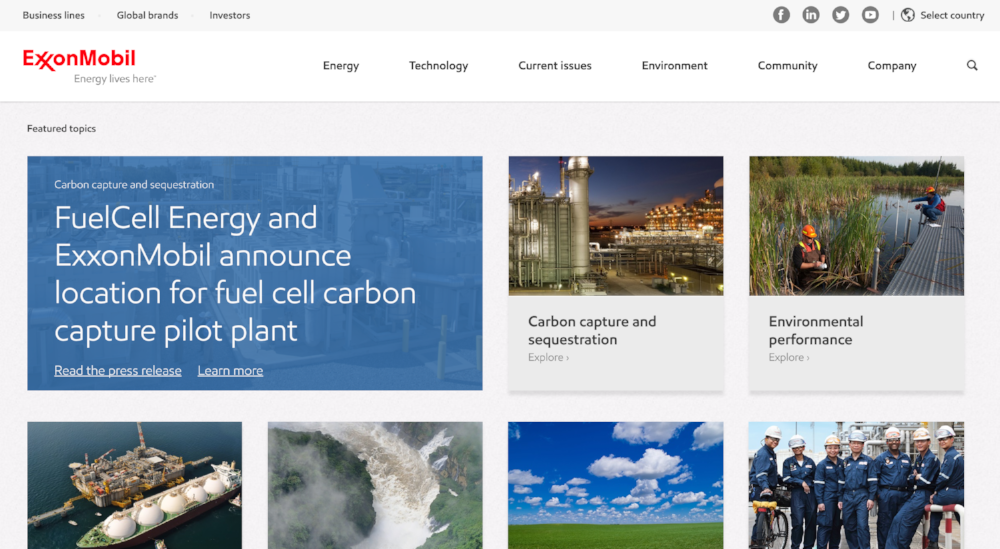
Task: Open the blue sky field photo
Action: 616,485
